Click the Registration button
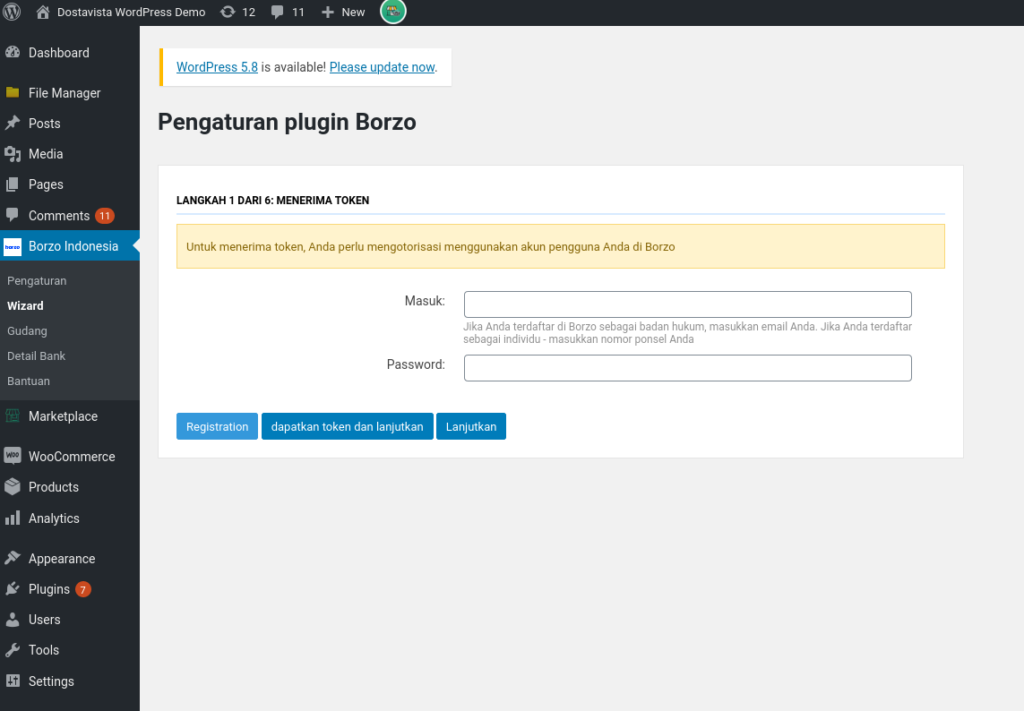This screenshot has width=1024, height=711. tap(217, 426)
